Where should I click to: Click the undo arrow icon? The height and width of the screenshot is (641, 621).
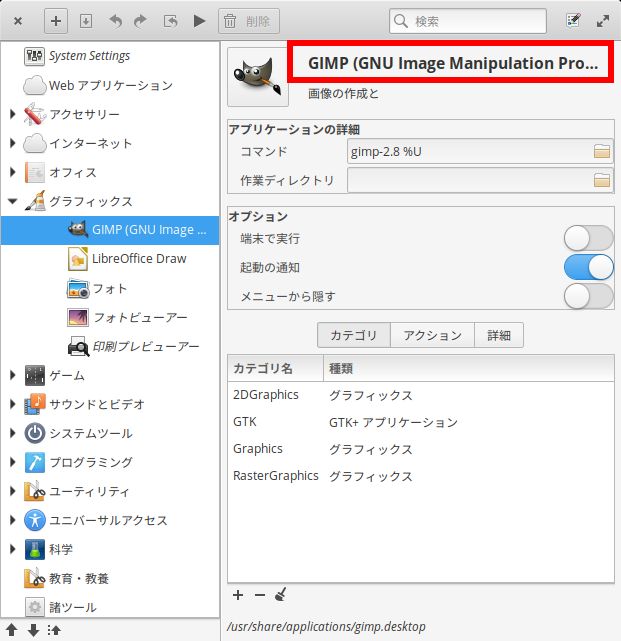[116, 21]
